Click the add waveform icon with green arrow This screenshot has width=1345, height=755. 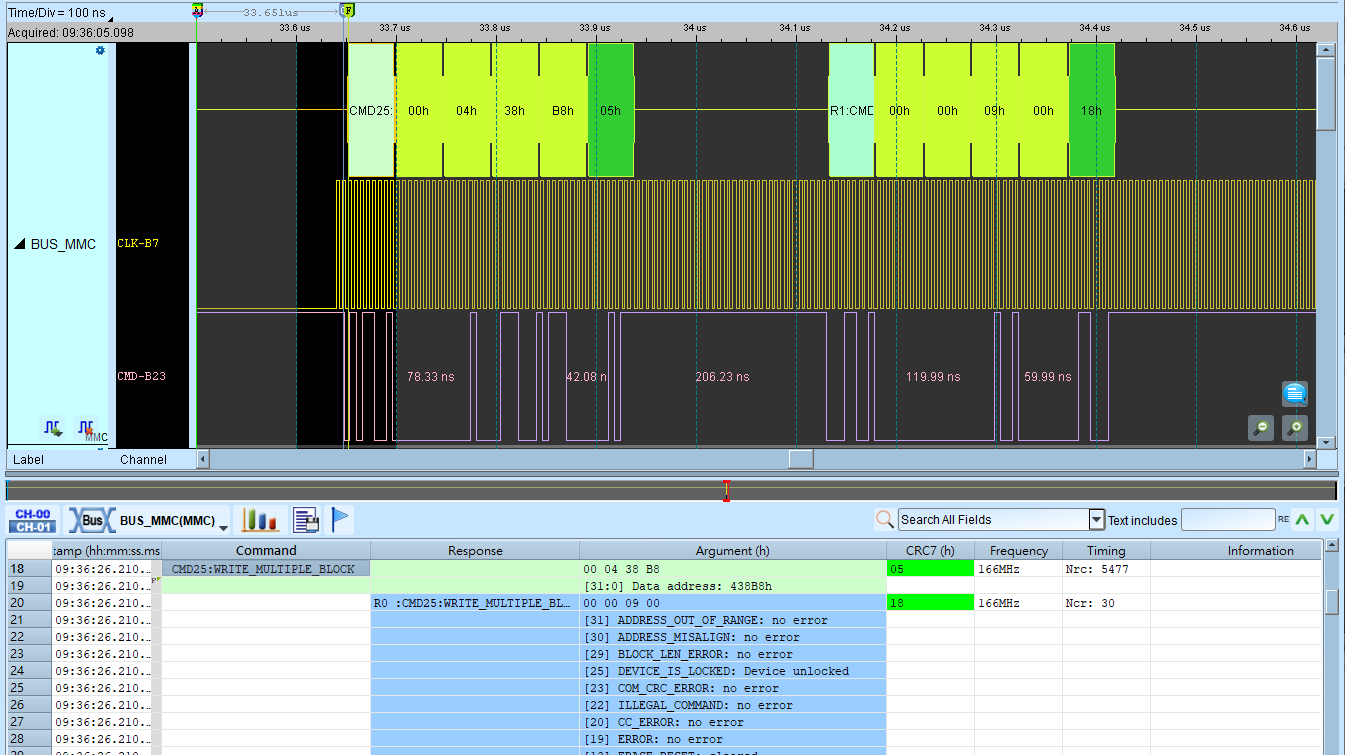click(52, 428)
